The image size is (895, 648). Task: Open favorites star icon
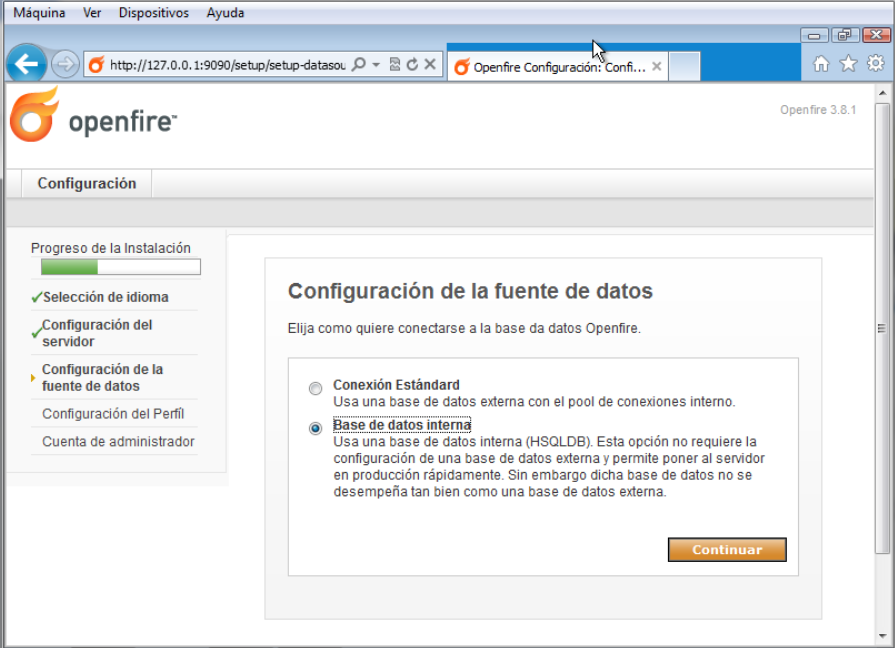848,64
